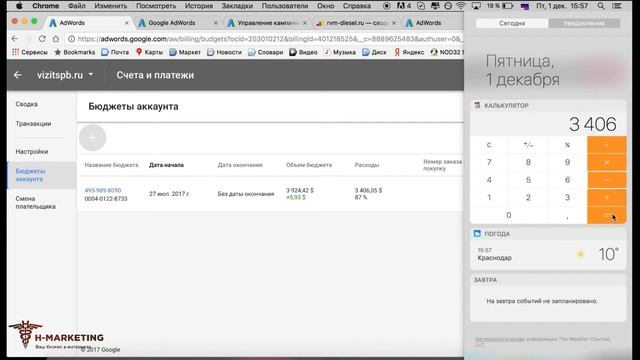Close the first AdWords tab

pyautogui.click(x=127, y=23)
